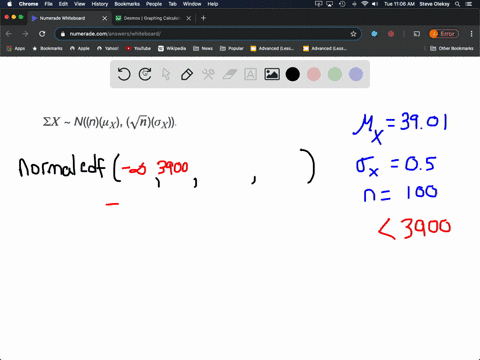The height and width of the screenshot is (360, 480).
Task: Open the Edit menu
Action: click(63, 4)
